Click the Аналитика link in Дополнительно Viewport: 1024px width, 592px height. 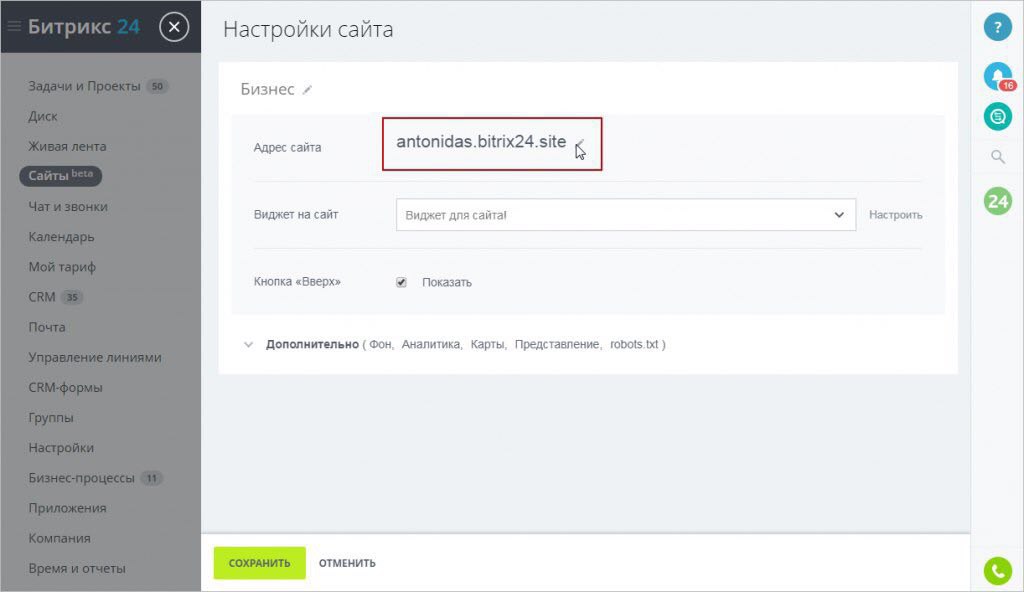[x=431, y=344]
